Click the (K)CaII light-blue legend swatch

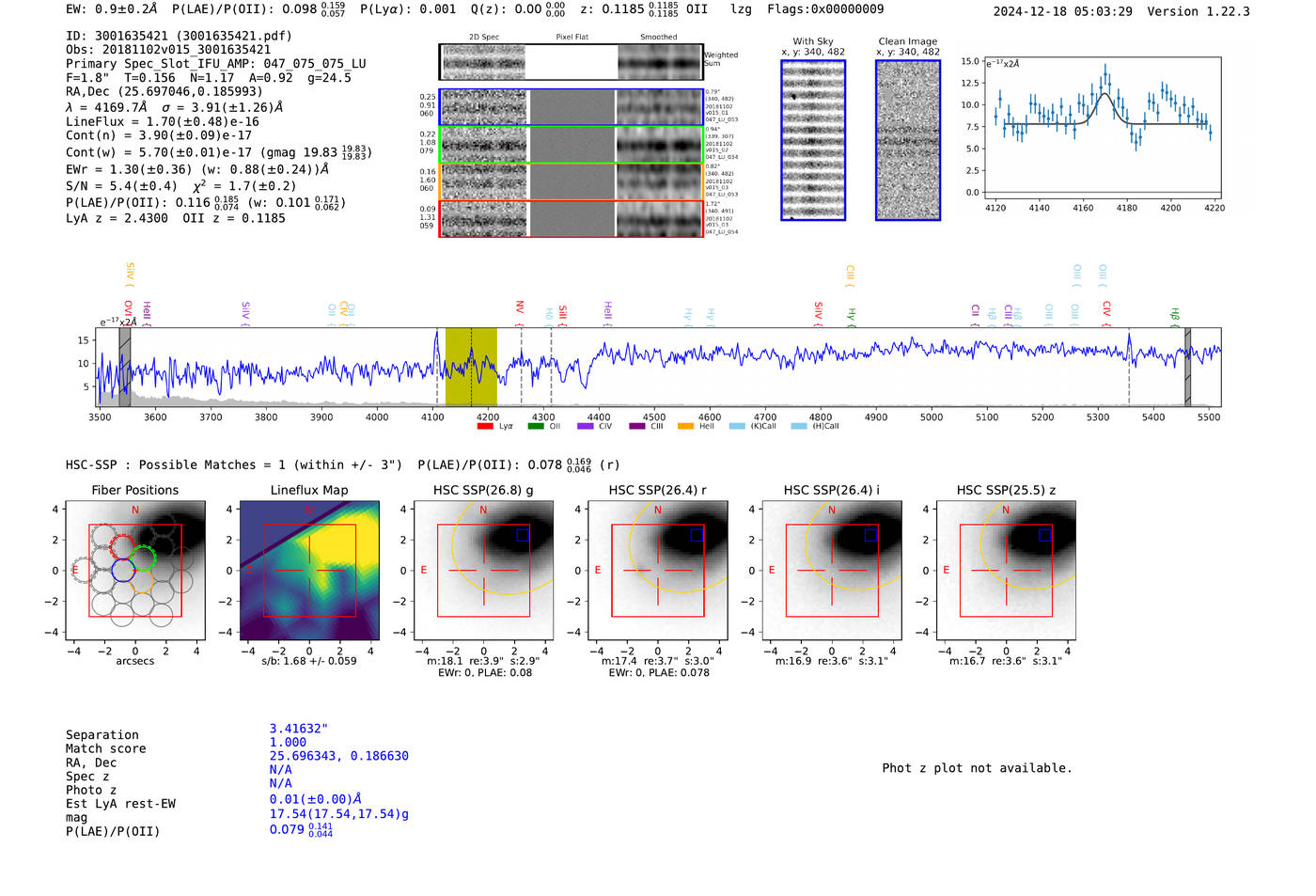[736, 426]
